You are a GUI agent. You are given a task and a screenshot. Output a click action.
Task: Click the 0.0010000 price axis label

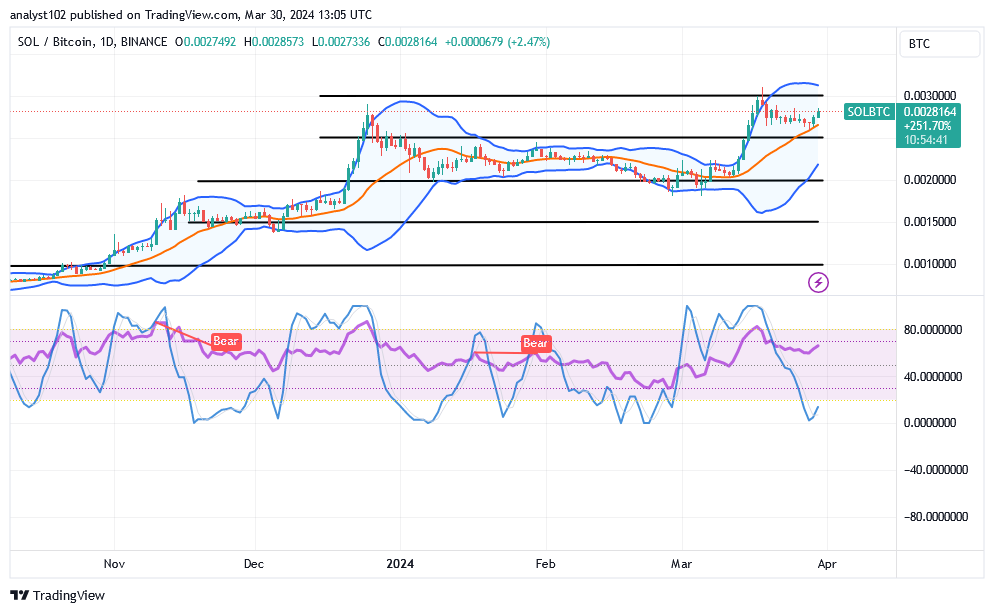click(x=930, y=264)
